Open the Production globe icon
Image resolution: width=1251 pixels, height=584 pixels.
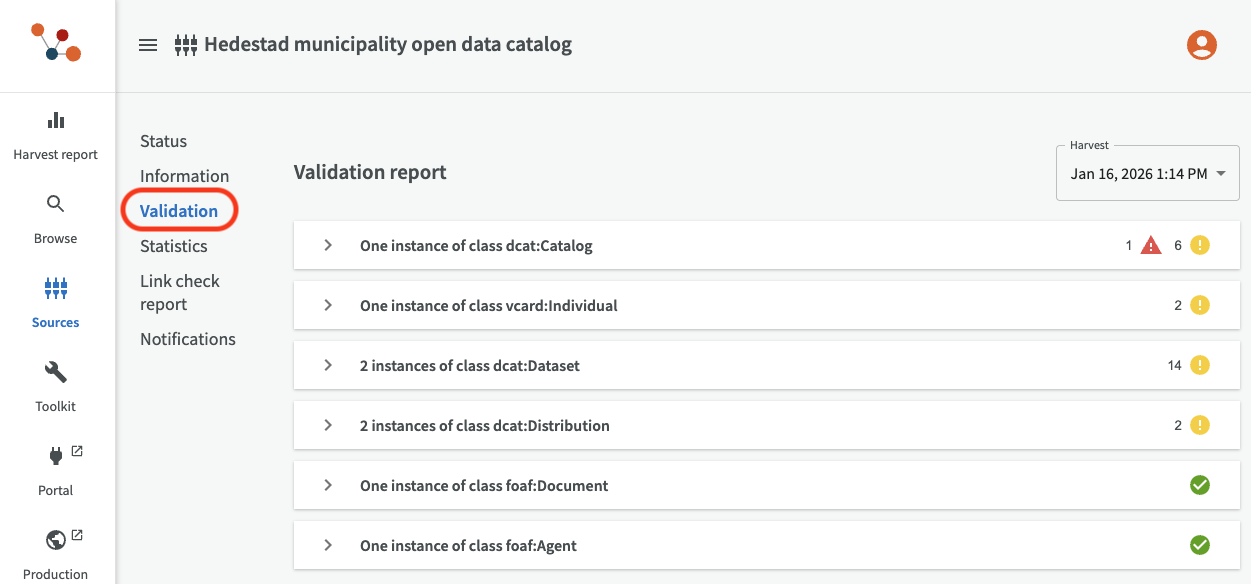tap(56, 541)
